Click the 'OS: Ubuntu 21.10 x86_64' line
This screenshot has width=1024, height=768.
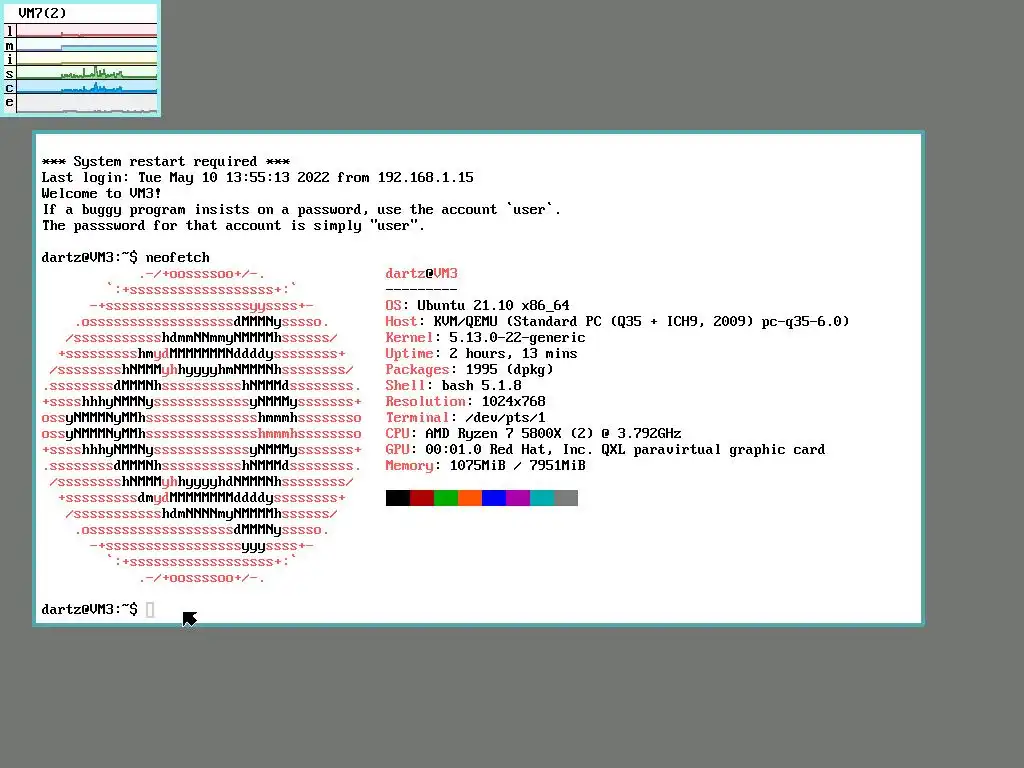click(477, 306)
